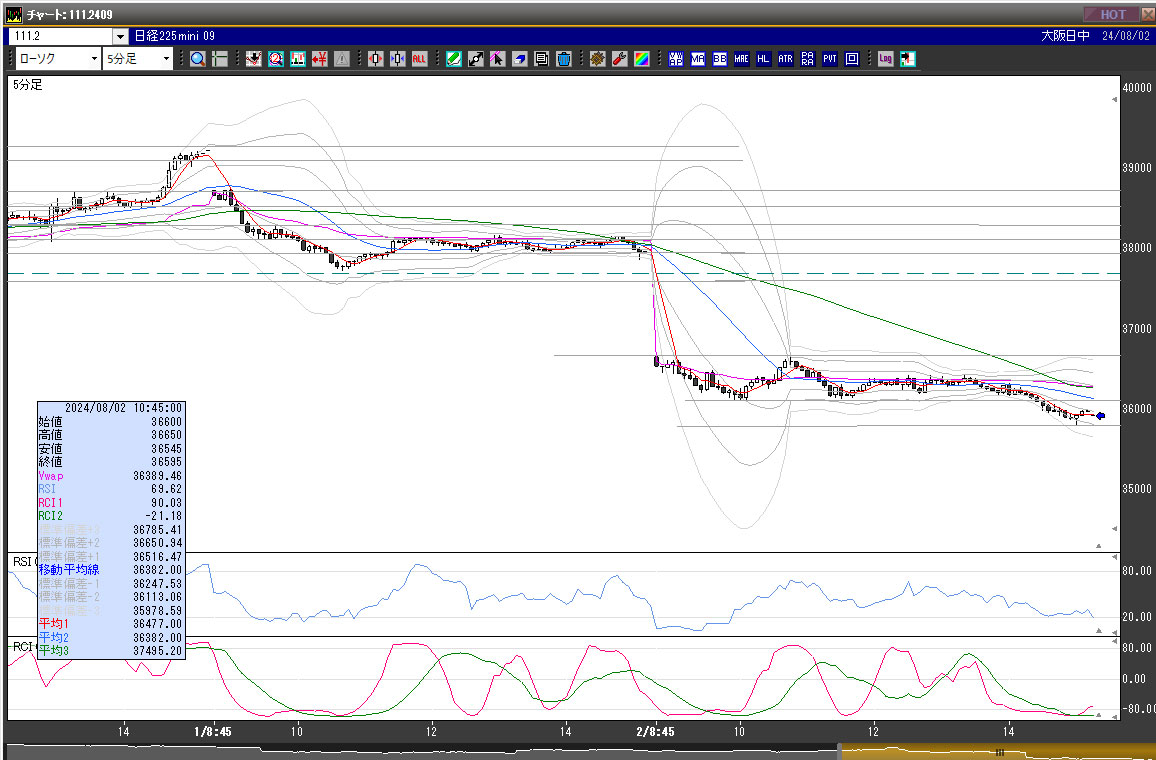This screenshot has width=1156, height=760.
Task: Click the stacked list document icon
Action: click(x=541, y=59)
